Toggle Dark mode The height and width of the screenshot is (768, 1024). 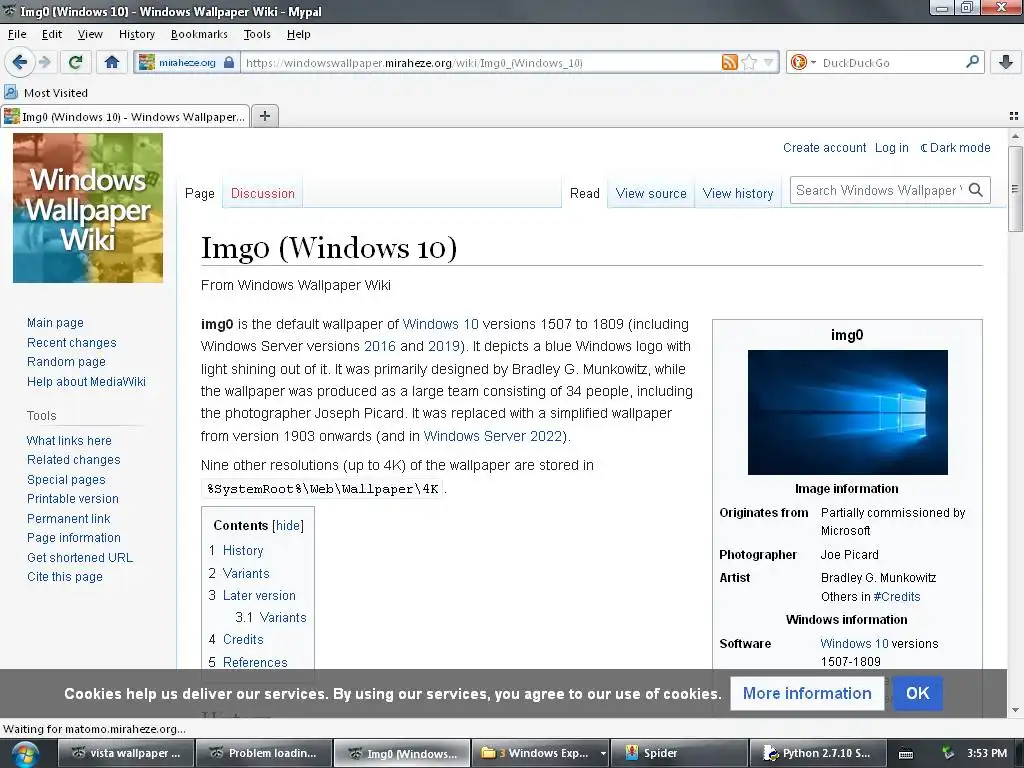click(955, 148)
